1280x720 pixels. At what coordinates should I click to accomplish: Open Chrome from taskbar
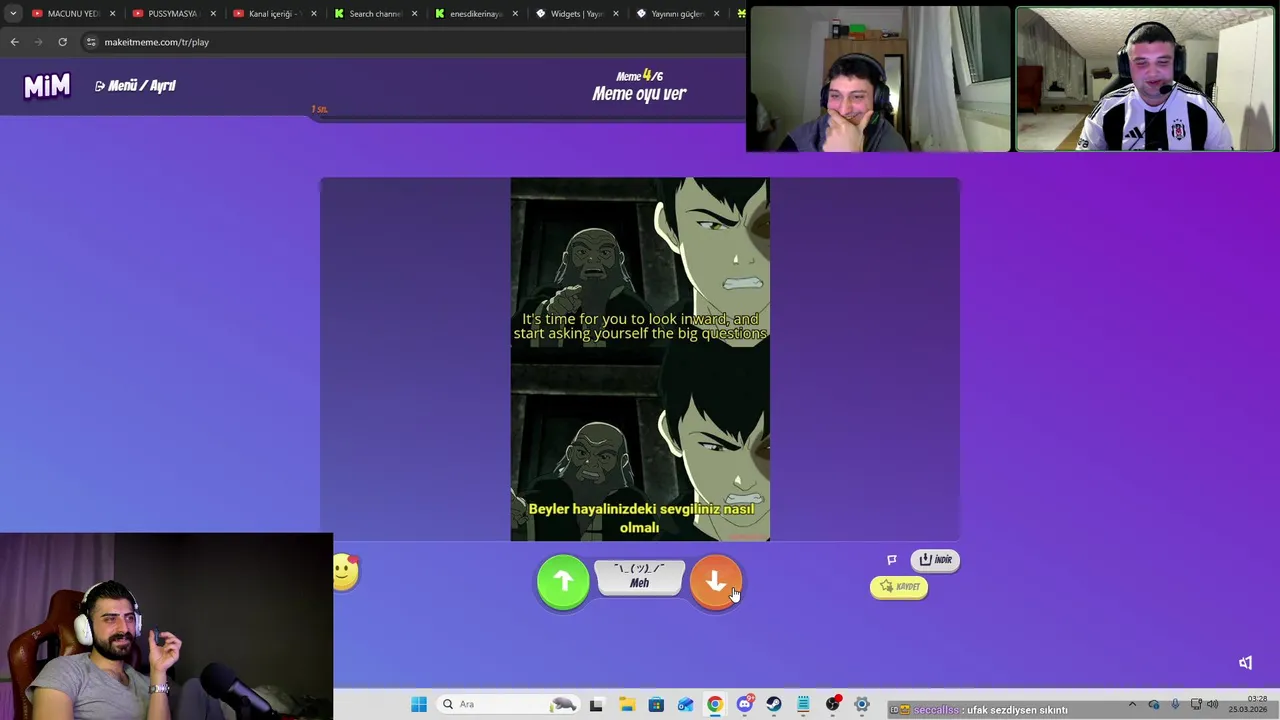point(715,704)
